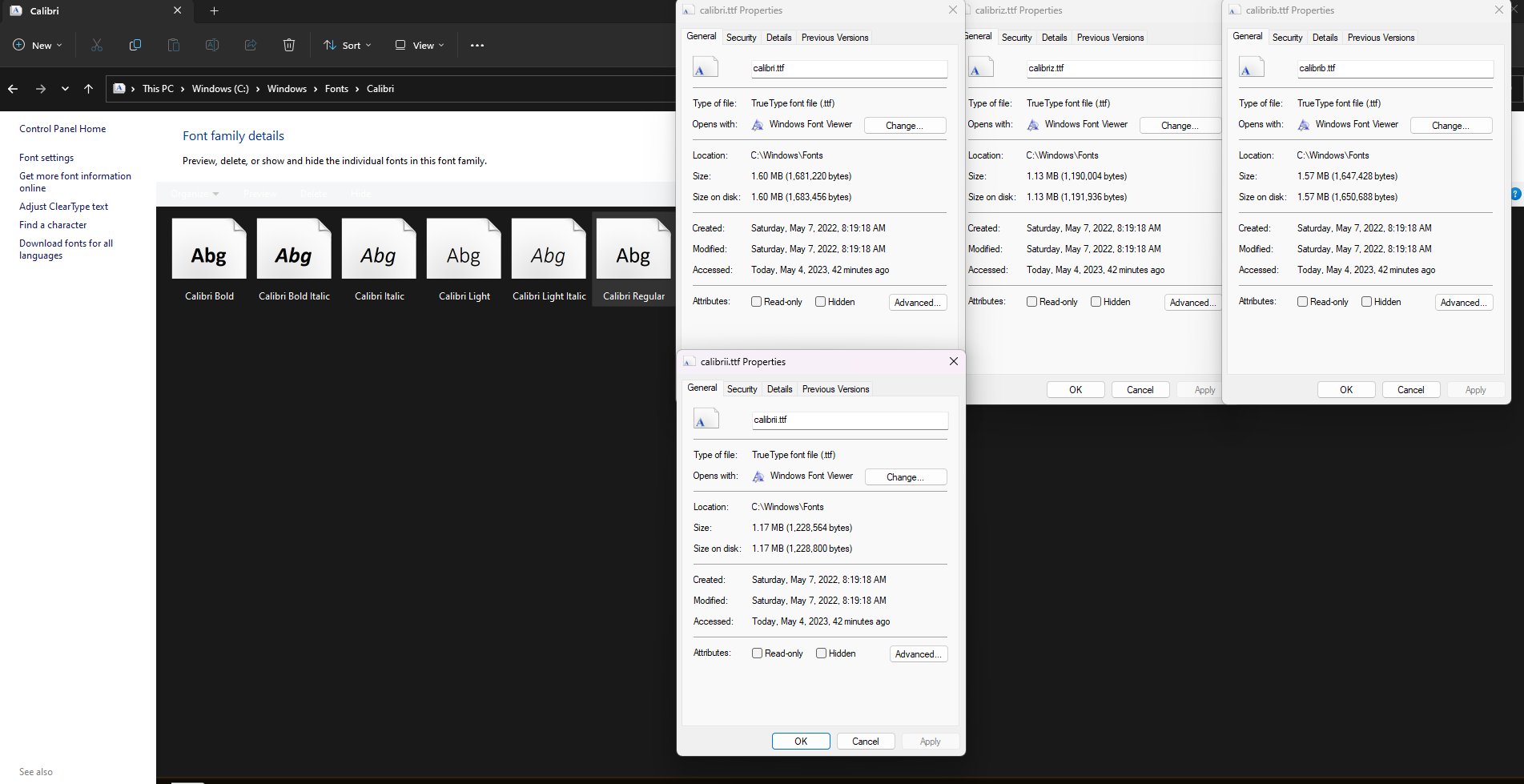
Task: Switch to Security tab in calibrii.ttf Properties
Action: [x=742, y=389]
